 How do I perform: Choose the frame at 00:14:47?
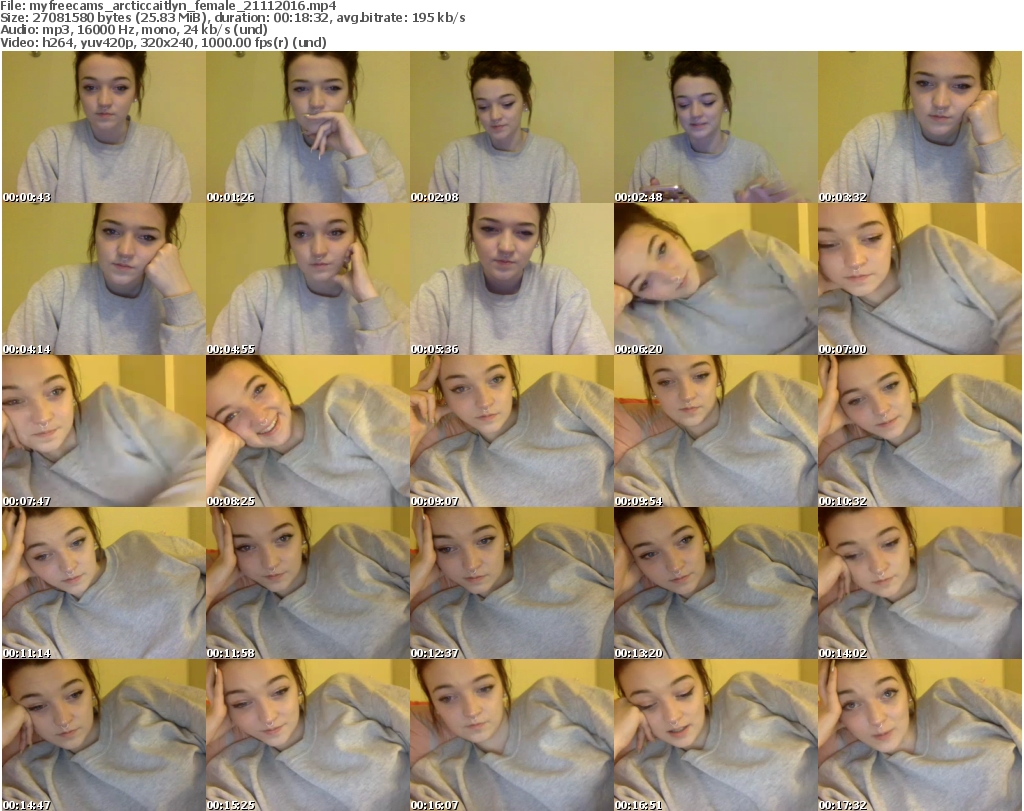click(x=104, y=735)
